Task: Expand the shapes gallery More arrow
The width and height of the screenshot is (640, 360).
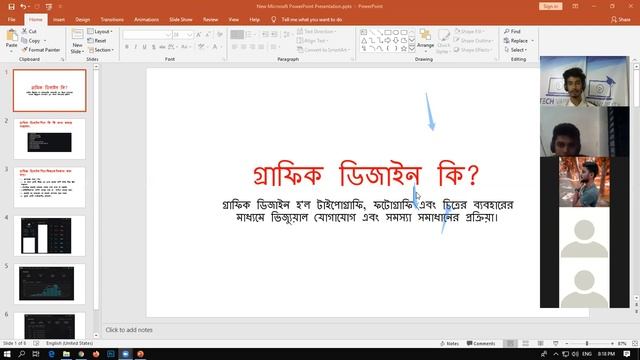Action: point(412,48)
